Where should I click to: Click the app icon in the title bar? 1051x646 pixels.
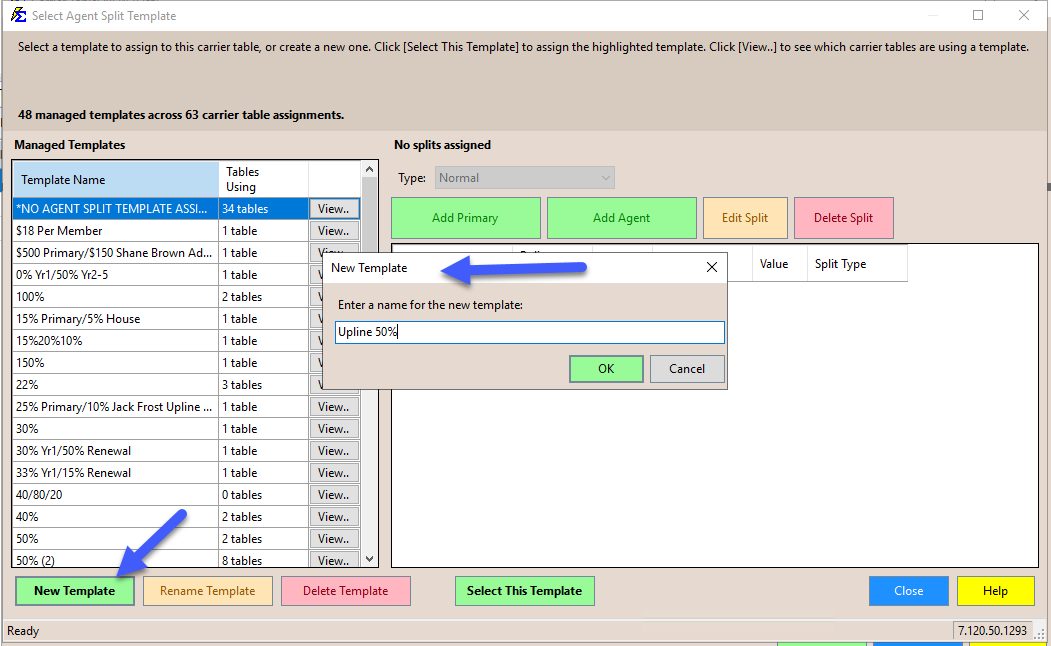point(19,15)
